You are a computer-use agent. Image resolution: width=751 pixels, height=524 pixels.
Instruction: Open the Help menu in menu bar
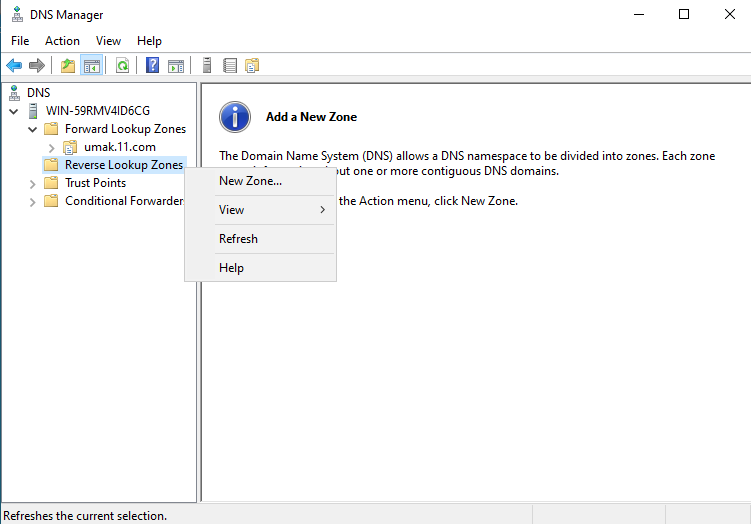149,41
